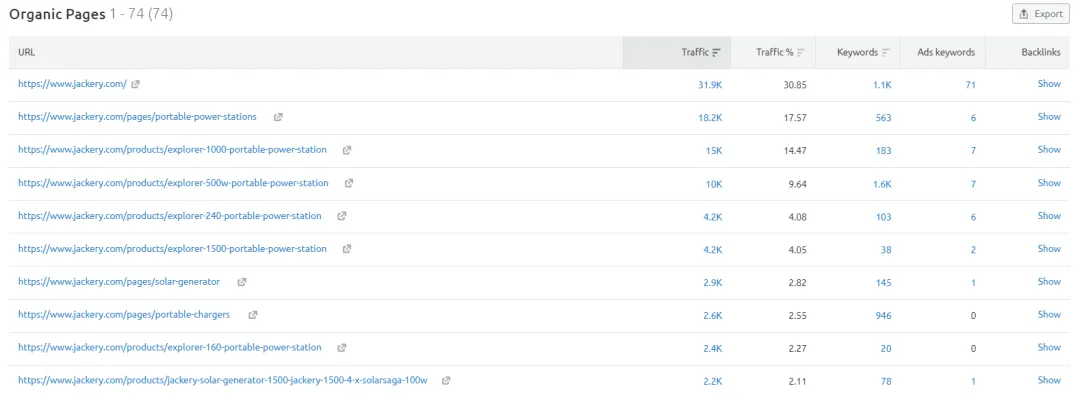Viewport: 1080px width, 397px height.
Task: Click traffic value 2.2K
Action: click(712, 381)
